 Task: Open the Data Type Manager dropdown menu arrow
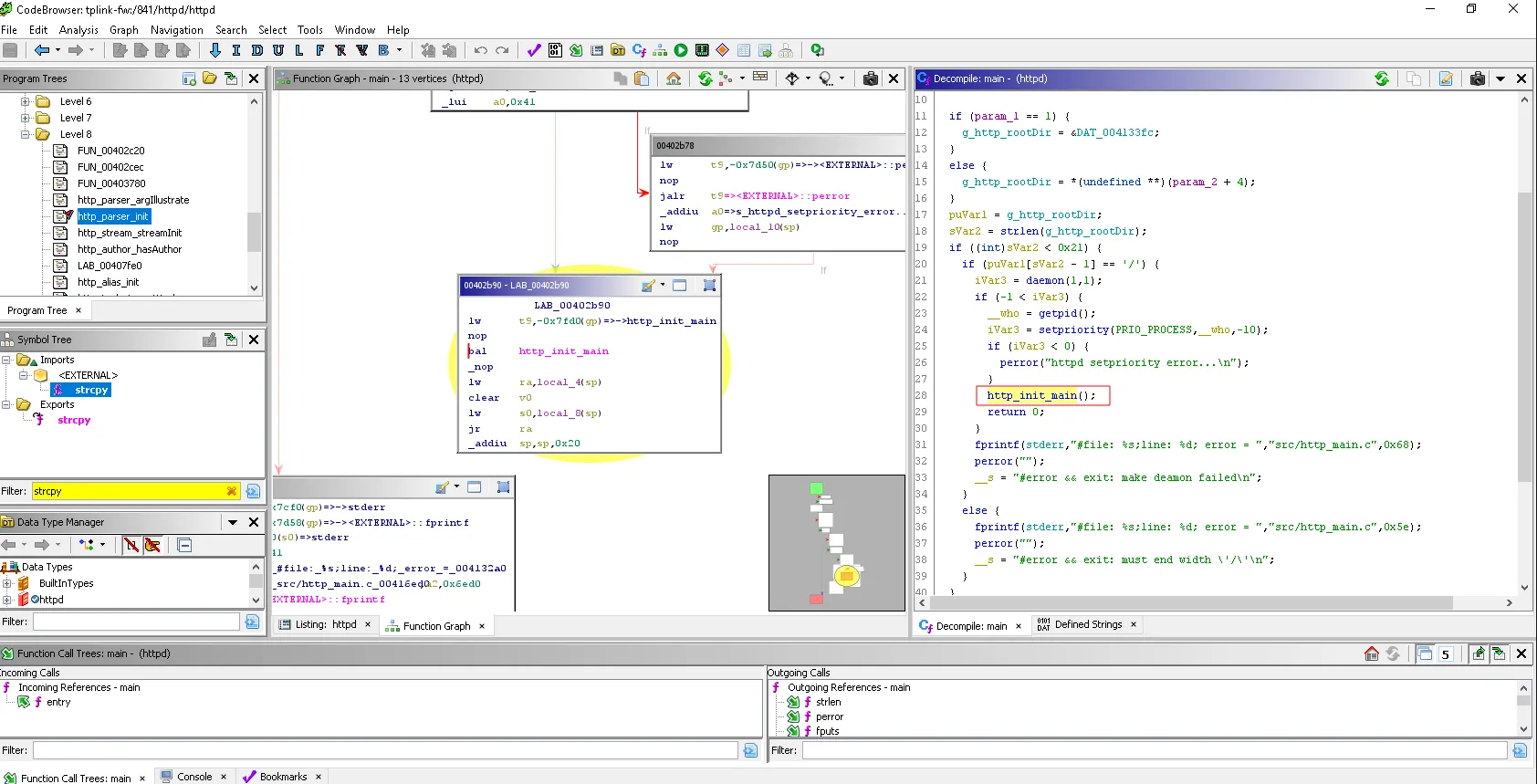click(x=233, y=522)
